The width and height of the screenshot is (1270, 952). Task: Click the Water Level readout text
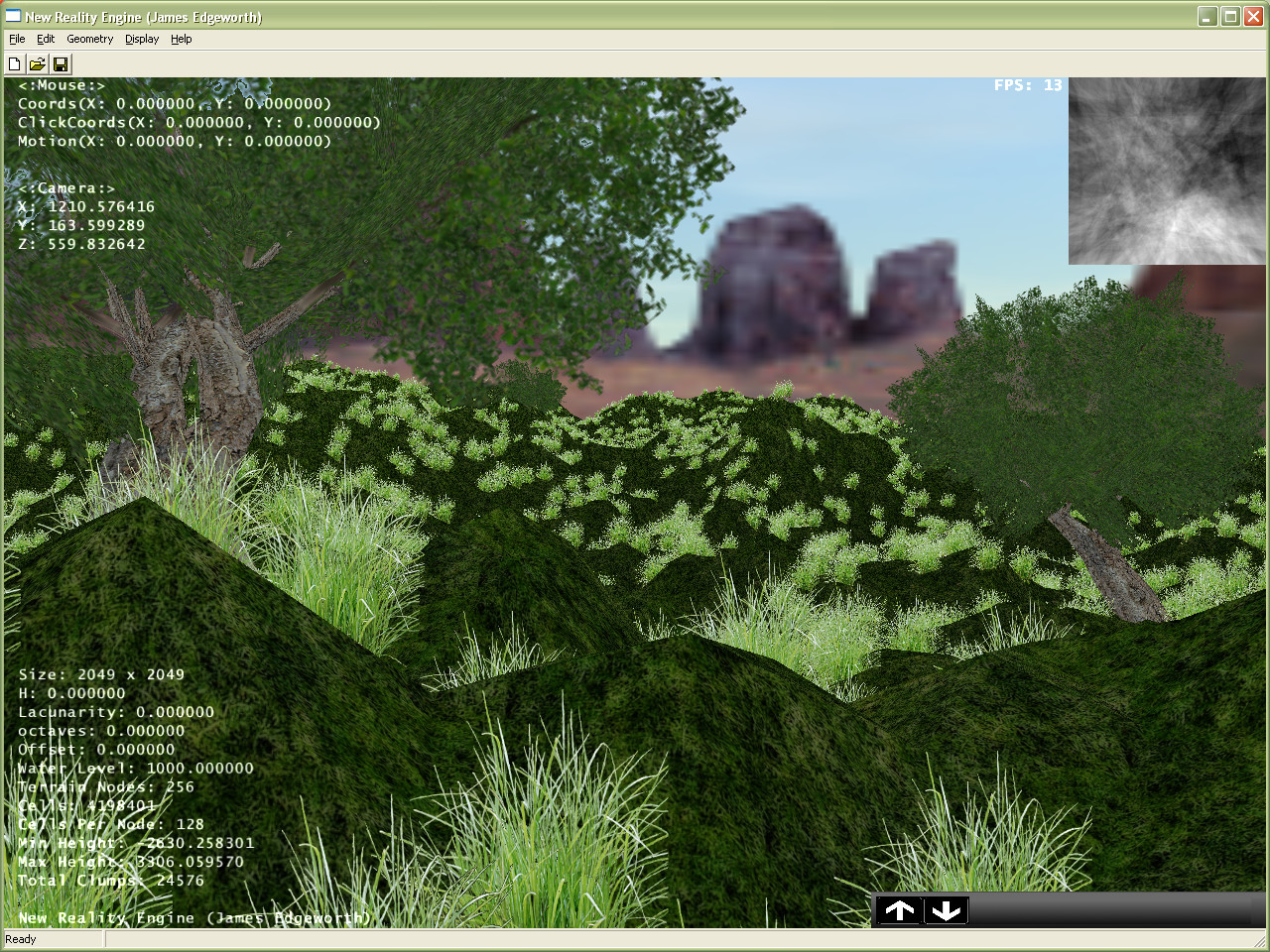point(135,768)
